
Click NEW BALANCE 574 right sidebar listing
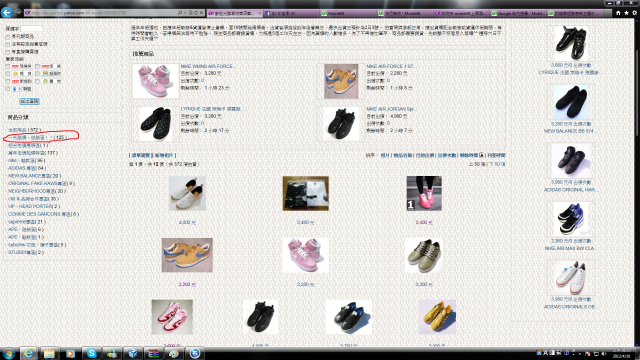570,131
